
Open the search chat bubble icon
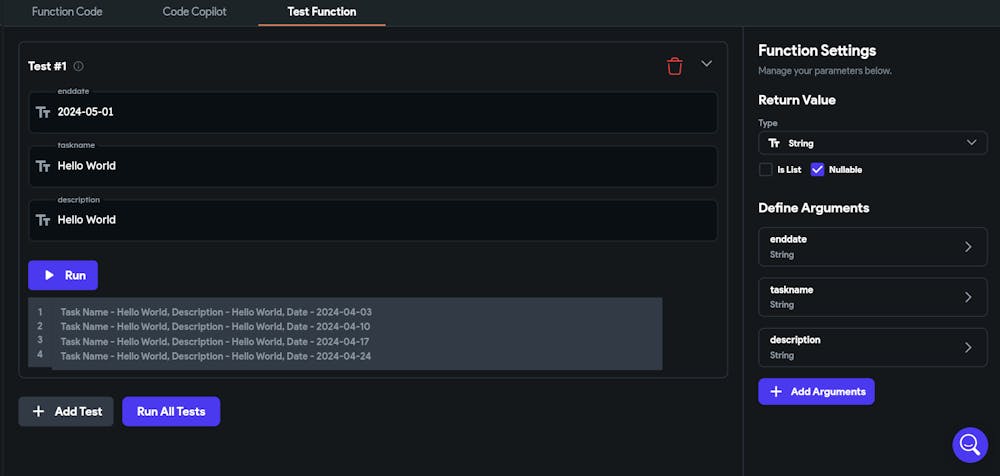970,445
